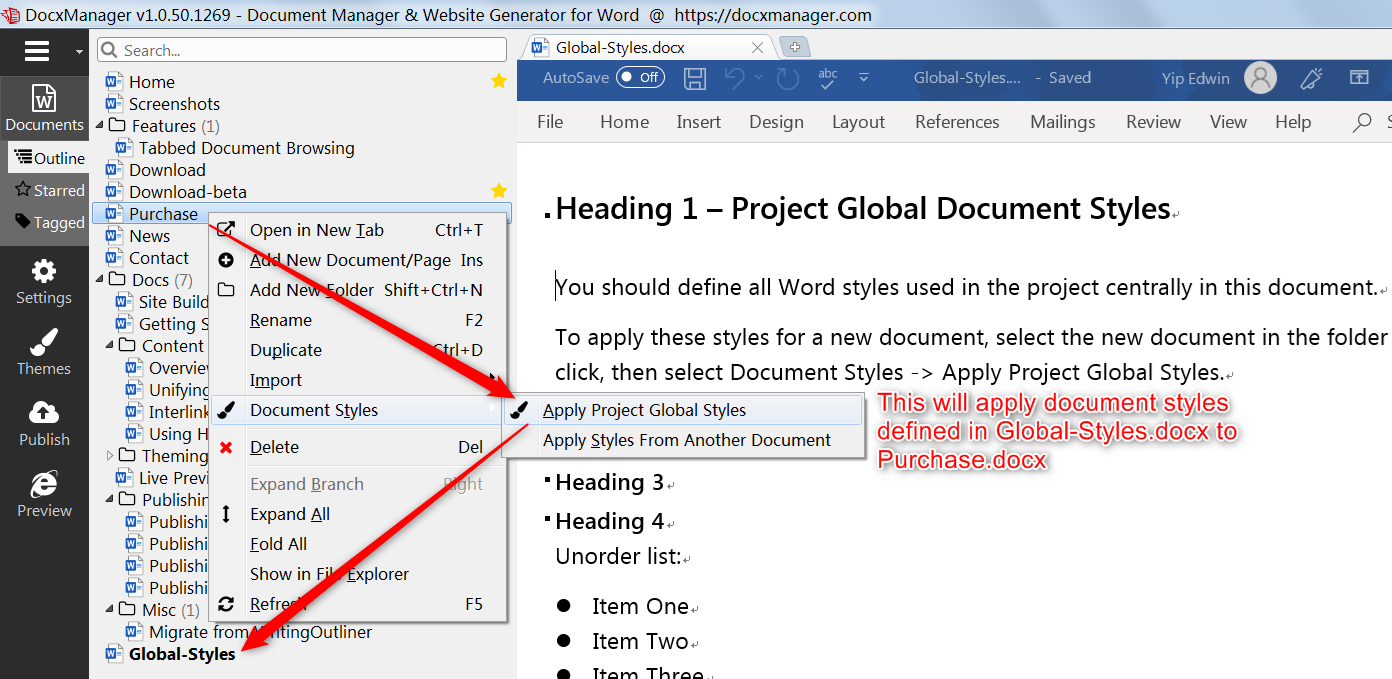Viewport: 1392px width, 679px height.
Task: Open a new document tab
Action: [x=794, y=47]
